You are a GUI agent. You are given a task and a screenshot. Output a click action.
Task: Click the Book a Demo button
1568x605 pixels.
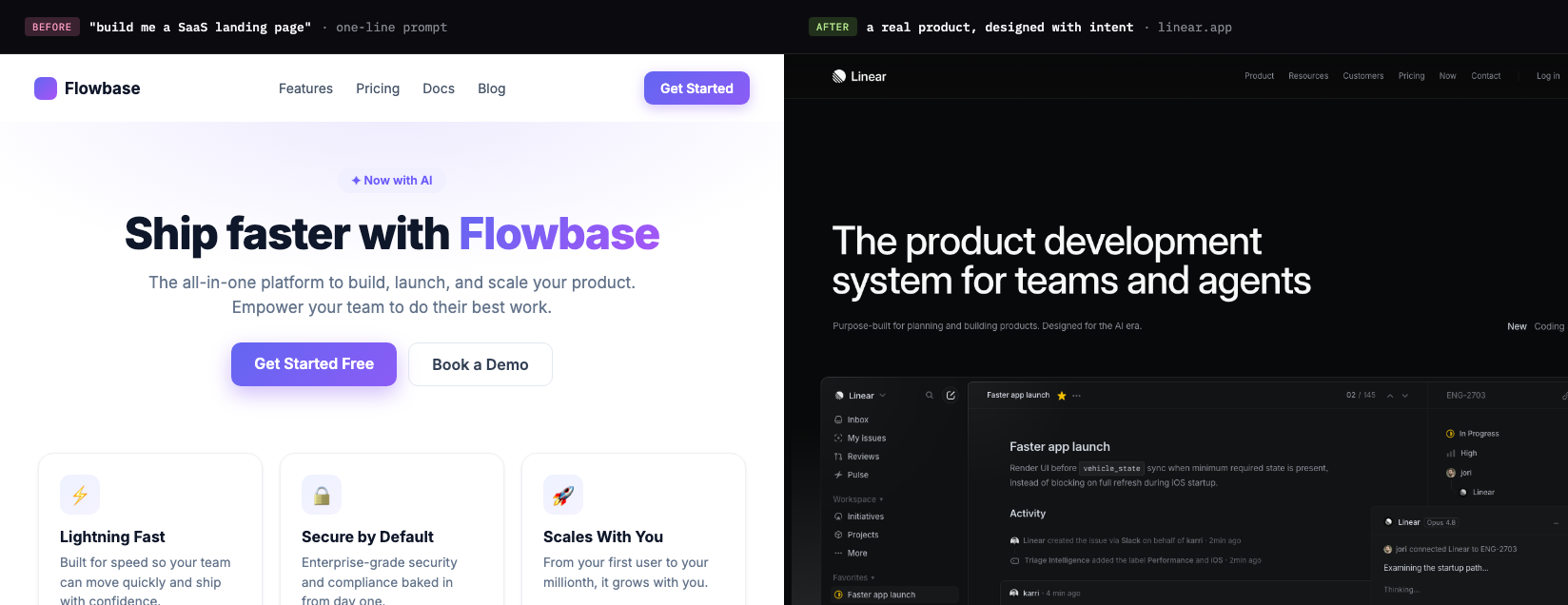pos(480,364)
